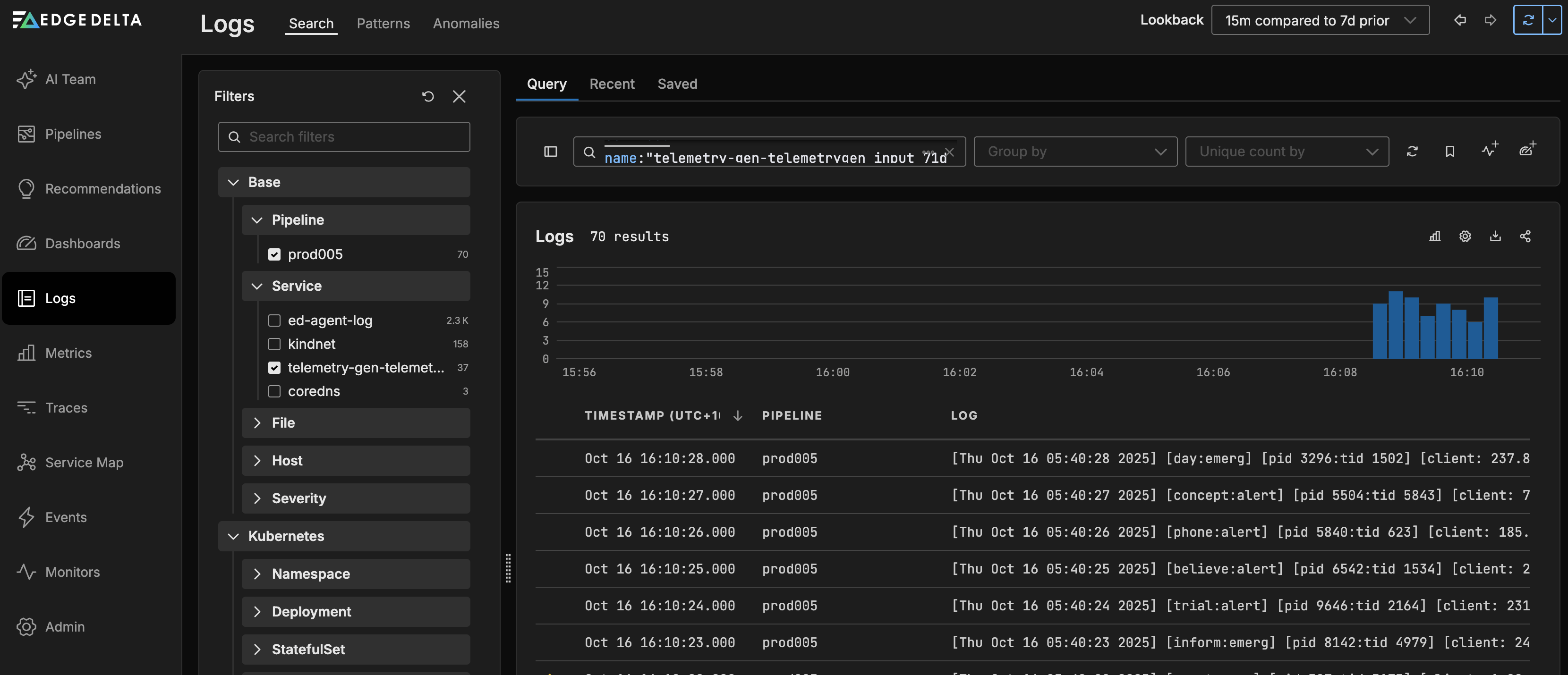This screenshot has width=1568, height=675.
Task: Switch to the Patterns tab
Action: pyautogui.click(x=383, y=23)
